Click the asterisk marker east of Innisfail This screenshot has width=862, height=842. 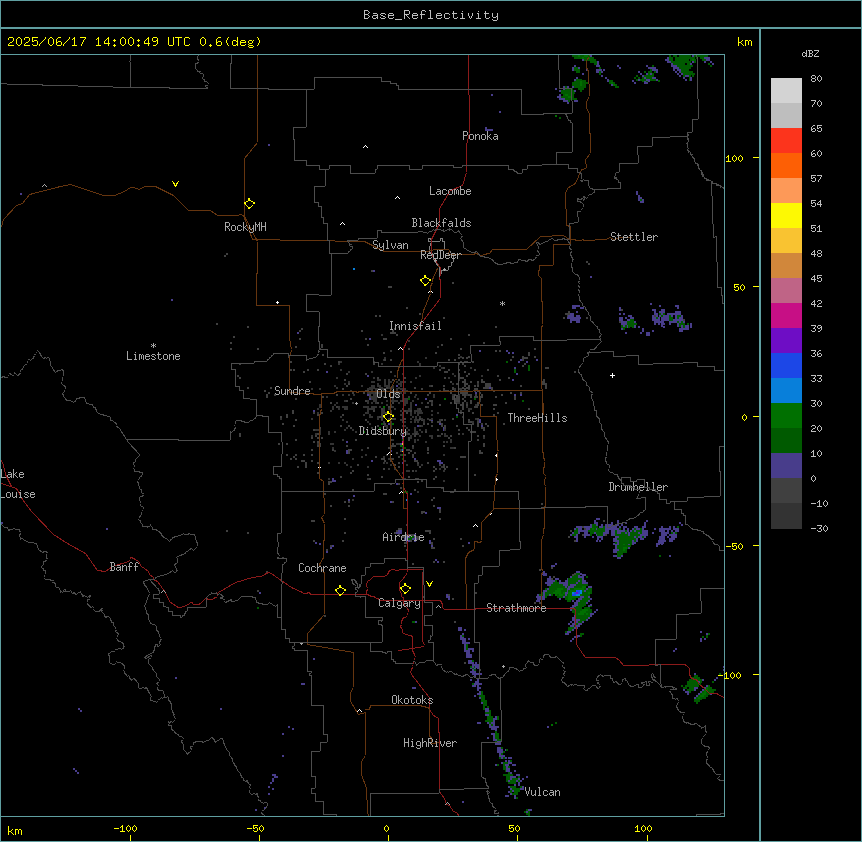502,303
